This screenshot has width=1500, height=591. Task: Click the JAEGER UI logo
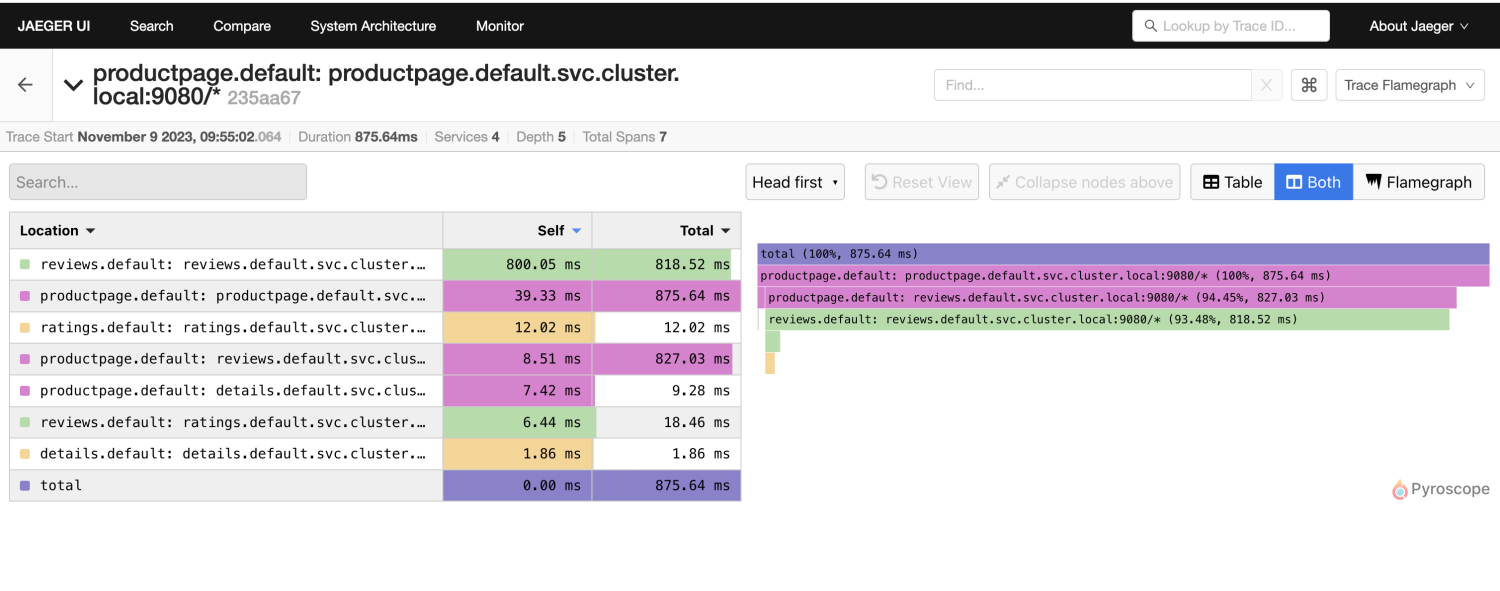click(54, 26)
